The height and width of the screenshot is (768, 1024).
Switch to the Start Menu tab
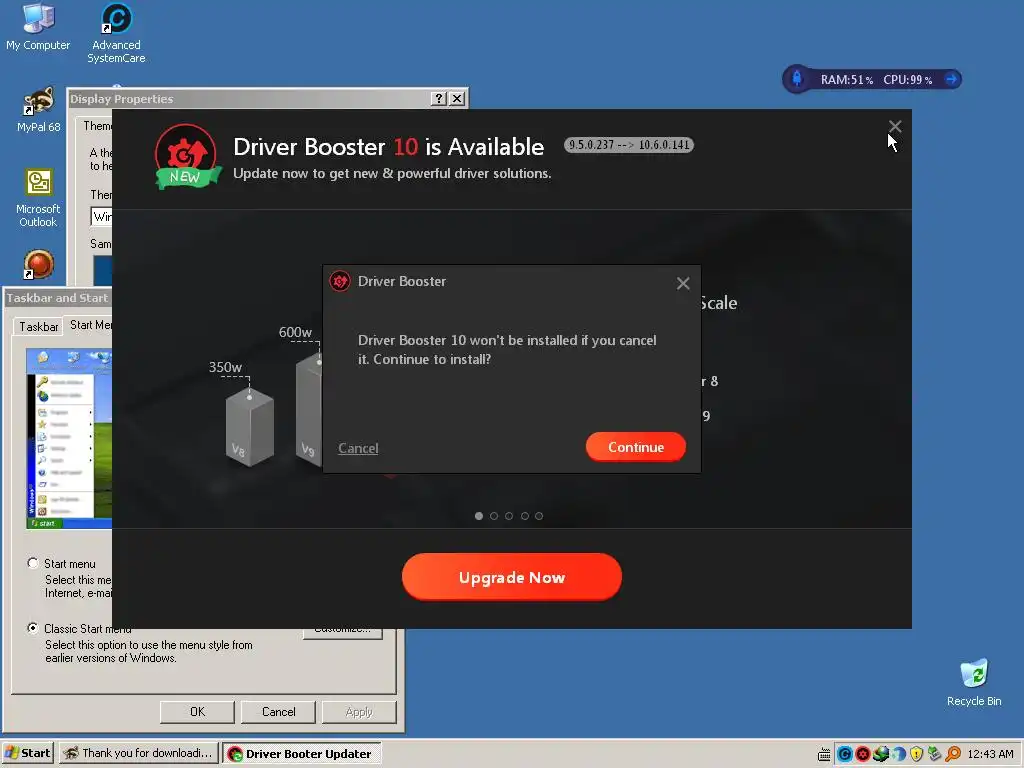coord(89,325)
